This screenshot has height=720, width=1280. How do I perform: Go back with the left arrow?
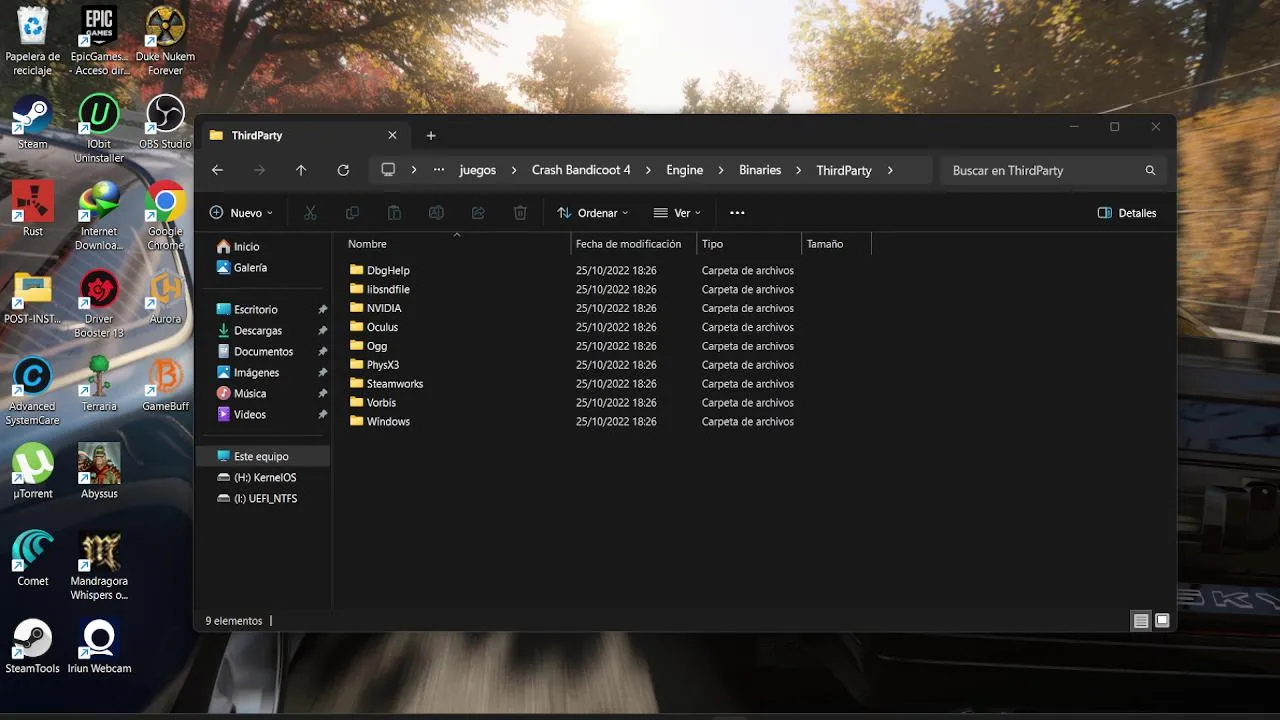[217, 170]
